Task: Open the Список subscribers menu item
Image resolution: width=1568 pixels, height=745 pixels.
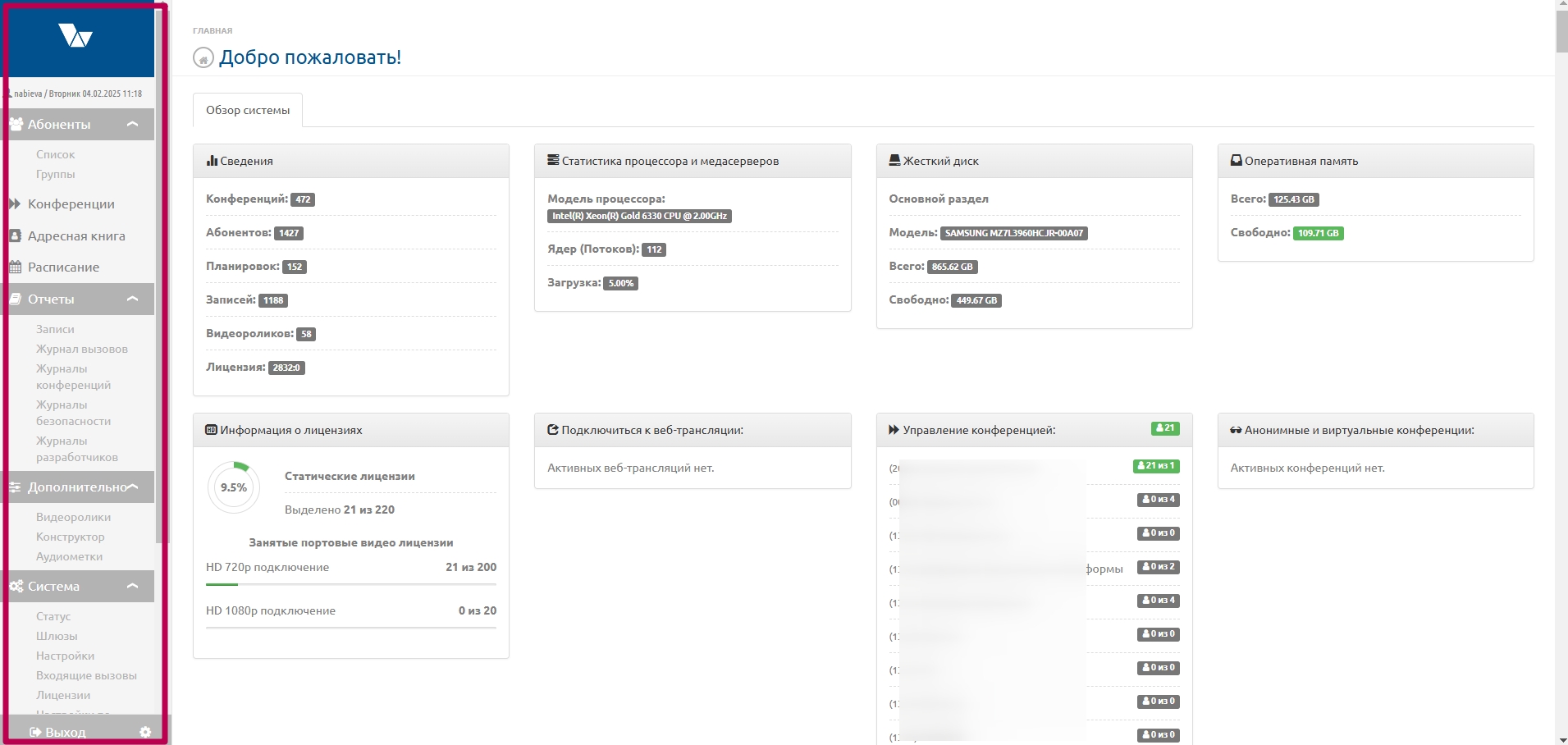Action: point(55,154)
